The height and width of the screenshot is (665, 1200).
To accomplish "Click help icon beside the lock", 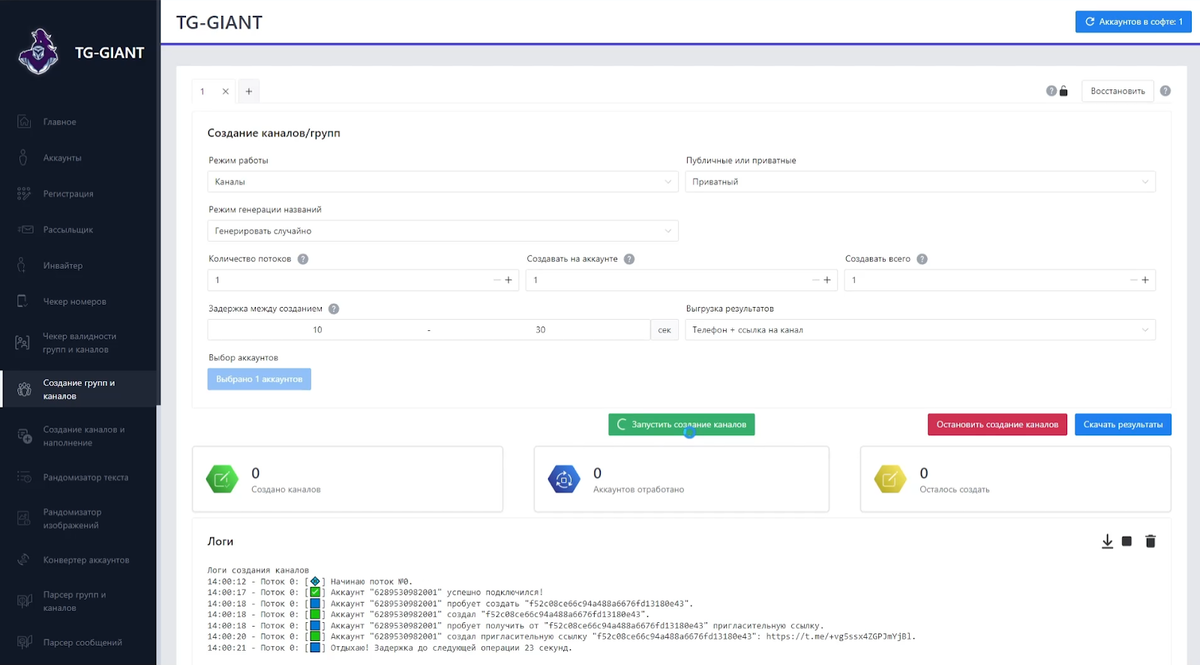I will pos(1051,91).
